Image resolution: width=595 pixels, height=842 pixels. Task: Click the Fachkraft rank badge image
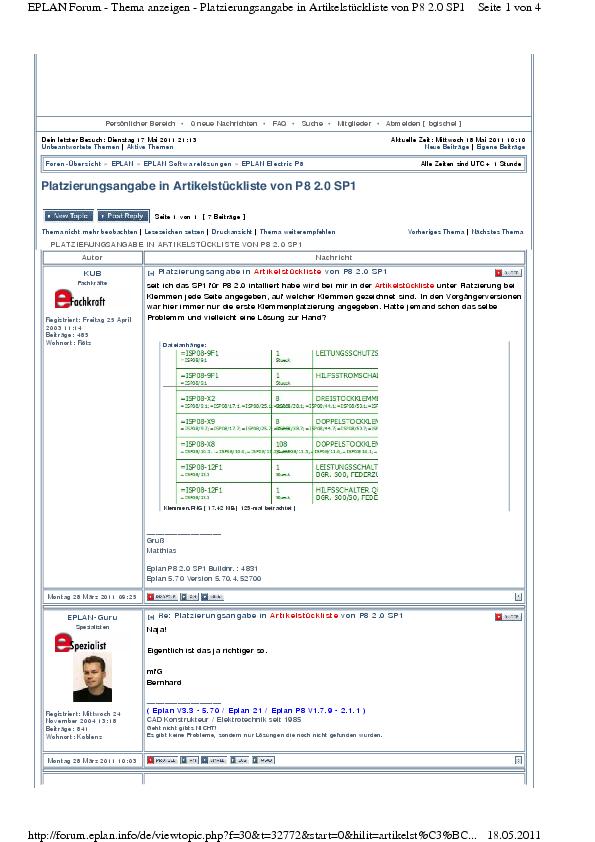coord(79,300)
